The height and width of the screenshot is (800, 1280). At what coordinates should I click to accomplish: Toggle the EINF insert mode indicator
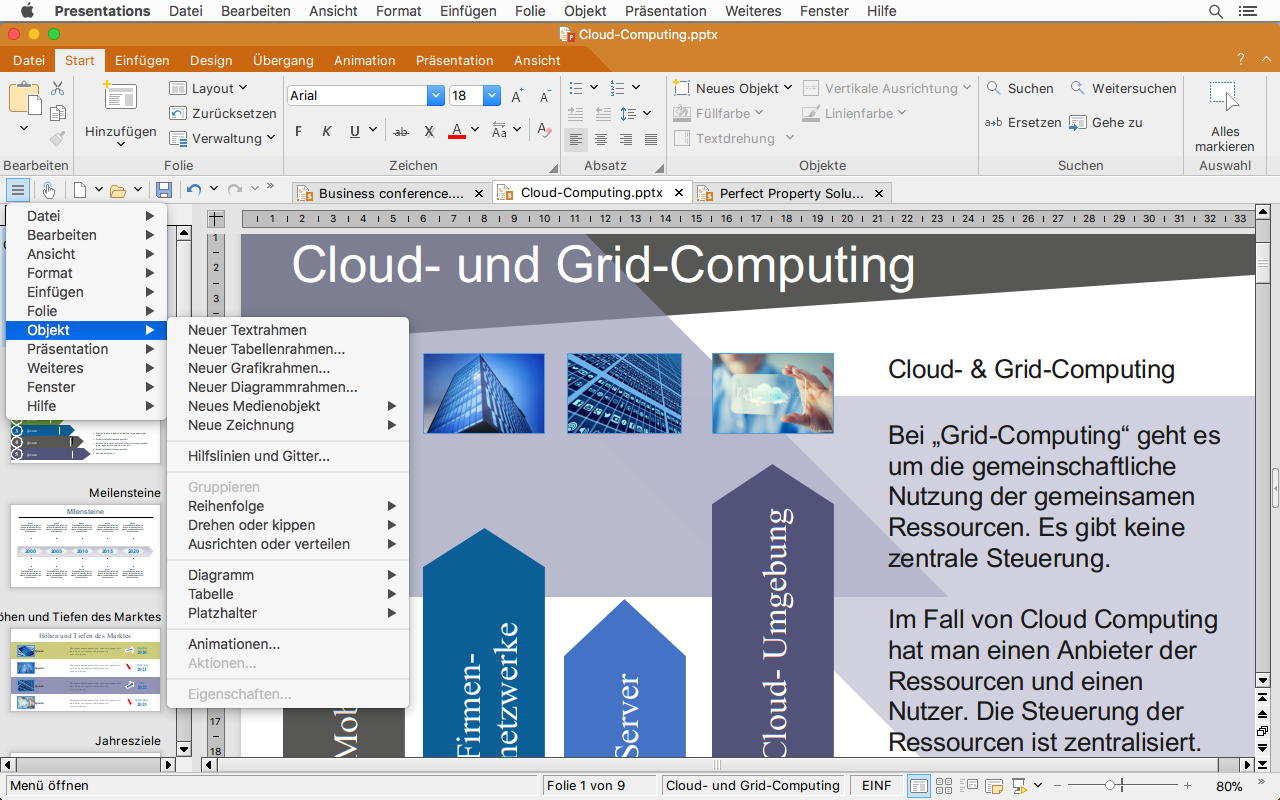(x=876, y=786)
